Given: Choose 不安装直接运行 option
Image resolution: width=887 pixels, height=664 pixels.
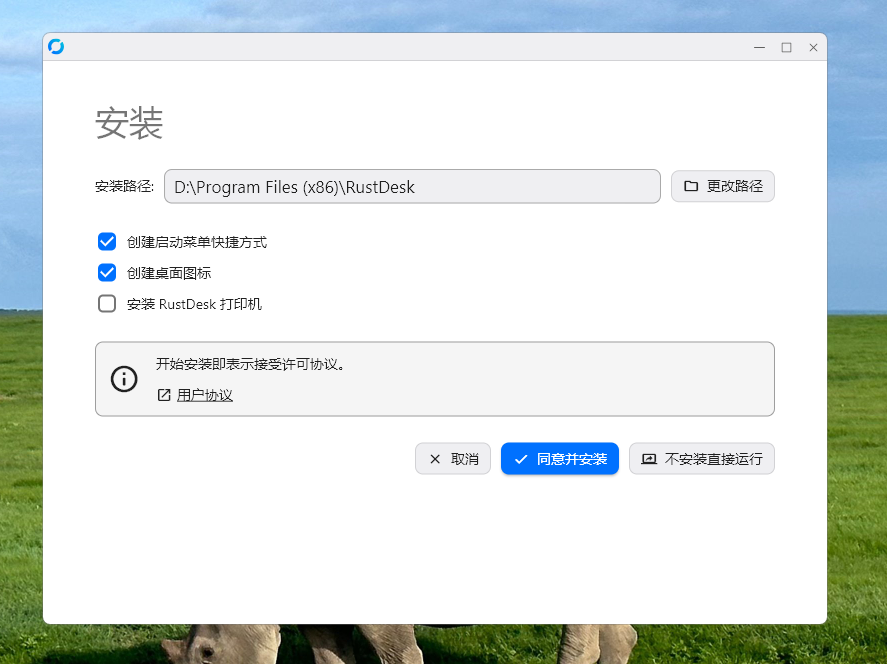Looking at the screenshot, I should coord(701,458).
